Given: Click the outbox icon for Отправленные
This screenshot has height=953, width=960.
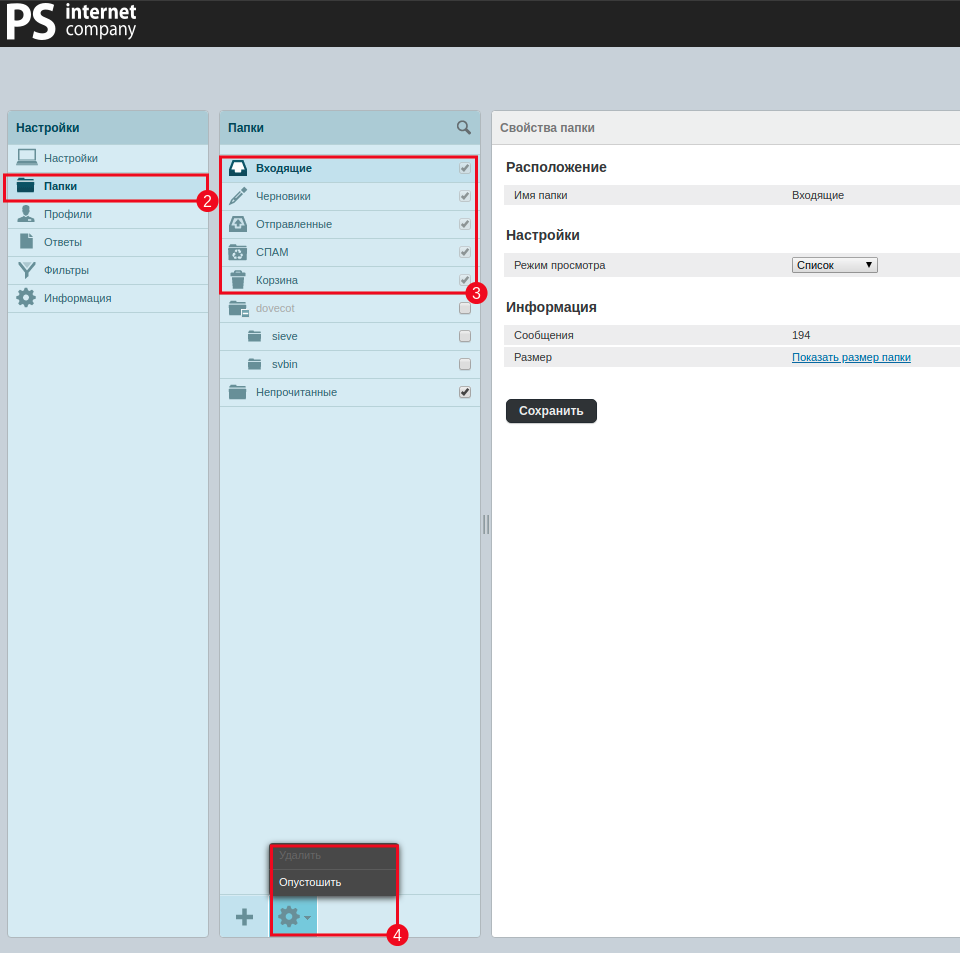Looking at the screenshot, I should [238, 224].
